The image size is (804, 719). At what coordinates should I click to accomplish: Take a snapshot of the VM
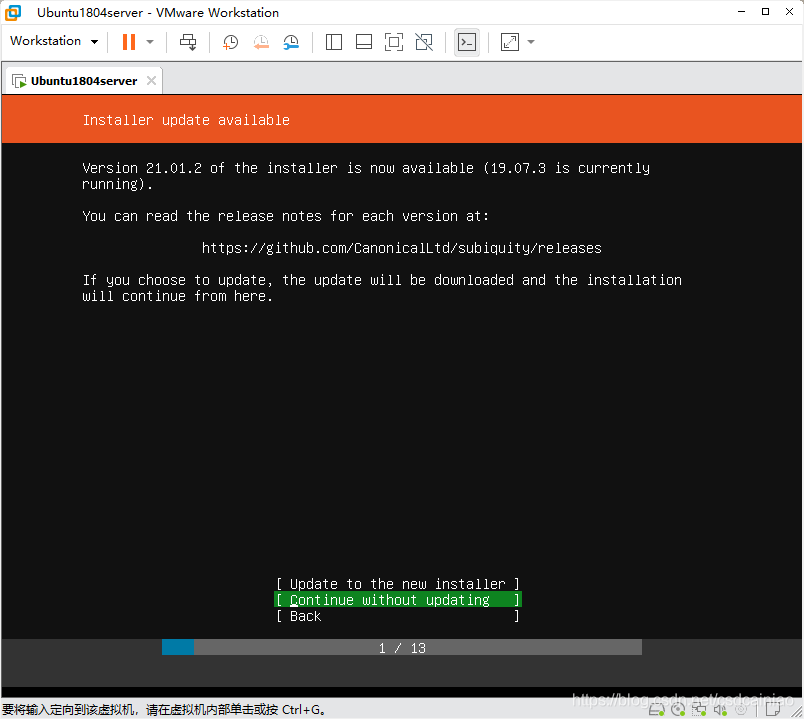point(230,42)
